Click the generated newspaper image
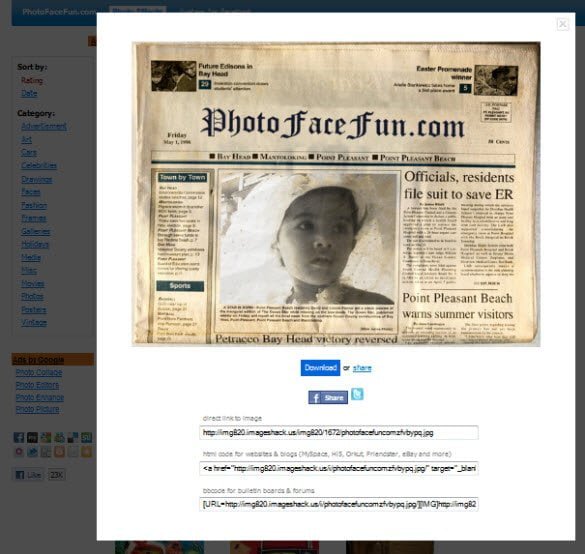 point(336,194)
